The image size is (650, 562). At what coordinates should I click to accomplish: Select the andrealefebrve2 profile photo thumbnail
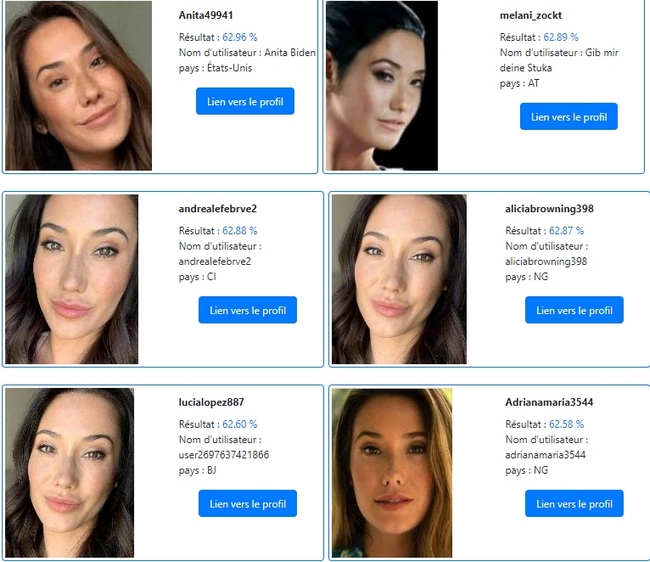[72, 279]
